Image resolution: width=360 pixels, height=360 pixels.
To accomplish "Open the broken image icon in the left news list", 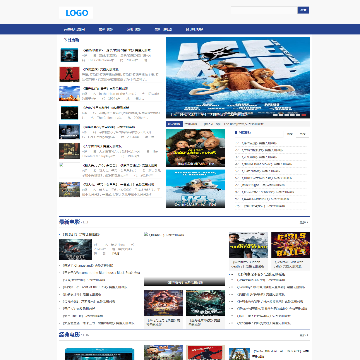I will pos(61,165).
